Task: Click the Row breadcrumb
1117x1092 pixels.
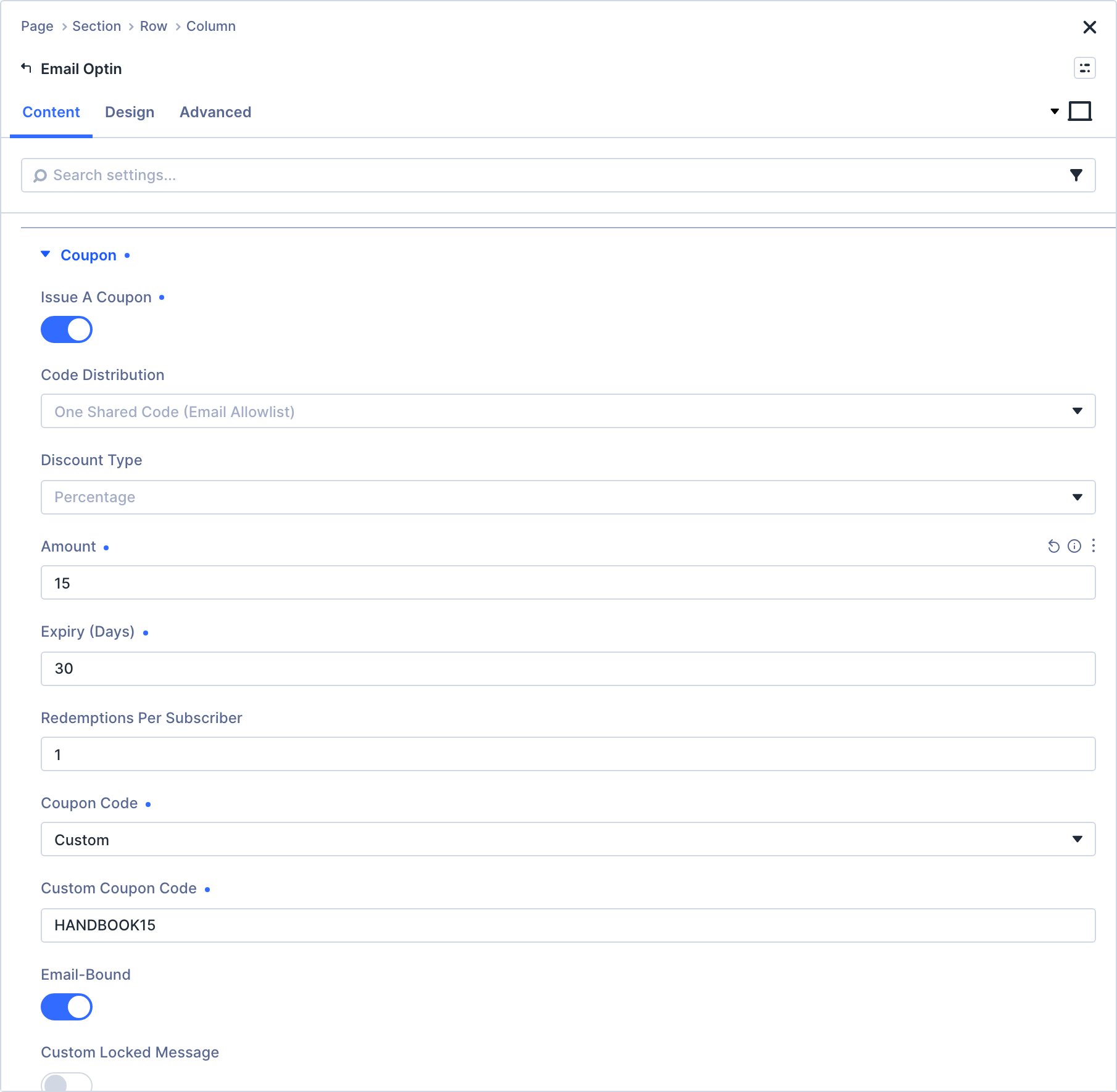Action: (153, 26)
